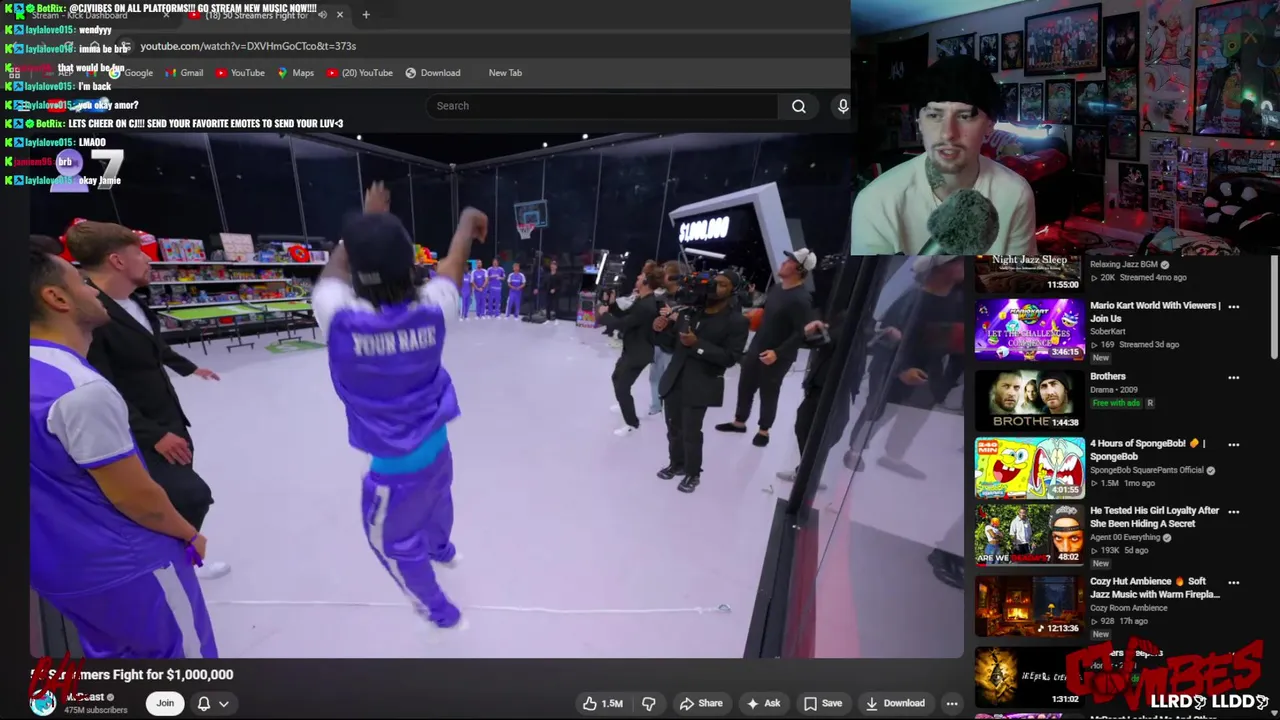Click the 4 Hours of SpongeBob title
1280x720 pixels.
tap(1147, 449)
